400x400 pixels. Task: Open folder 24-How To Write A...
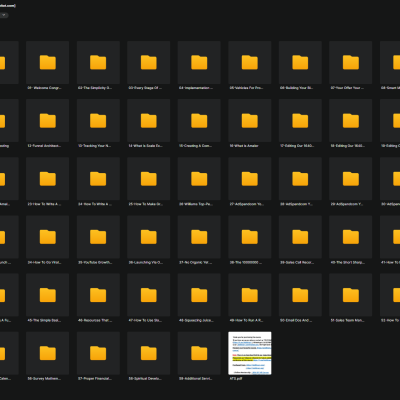(98, 179)
